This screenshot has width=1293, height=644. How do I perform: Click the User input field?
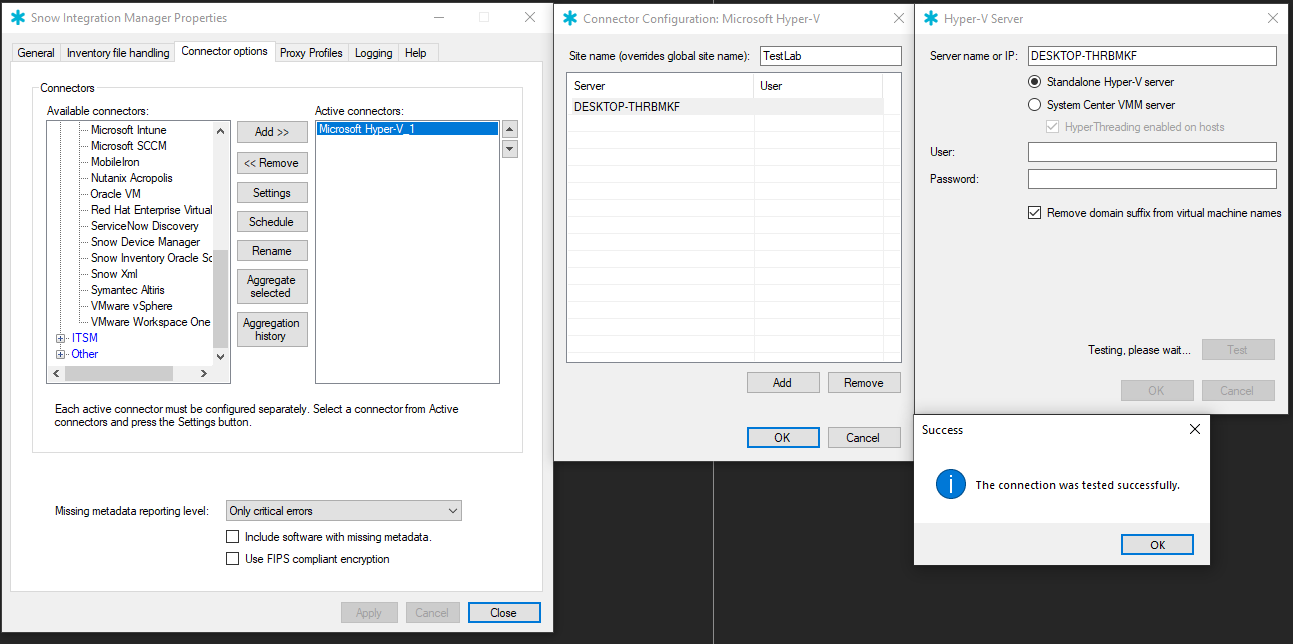1152,152
